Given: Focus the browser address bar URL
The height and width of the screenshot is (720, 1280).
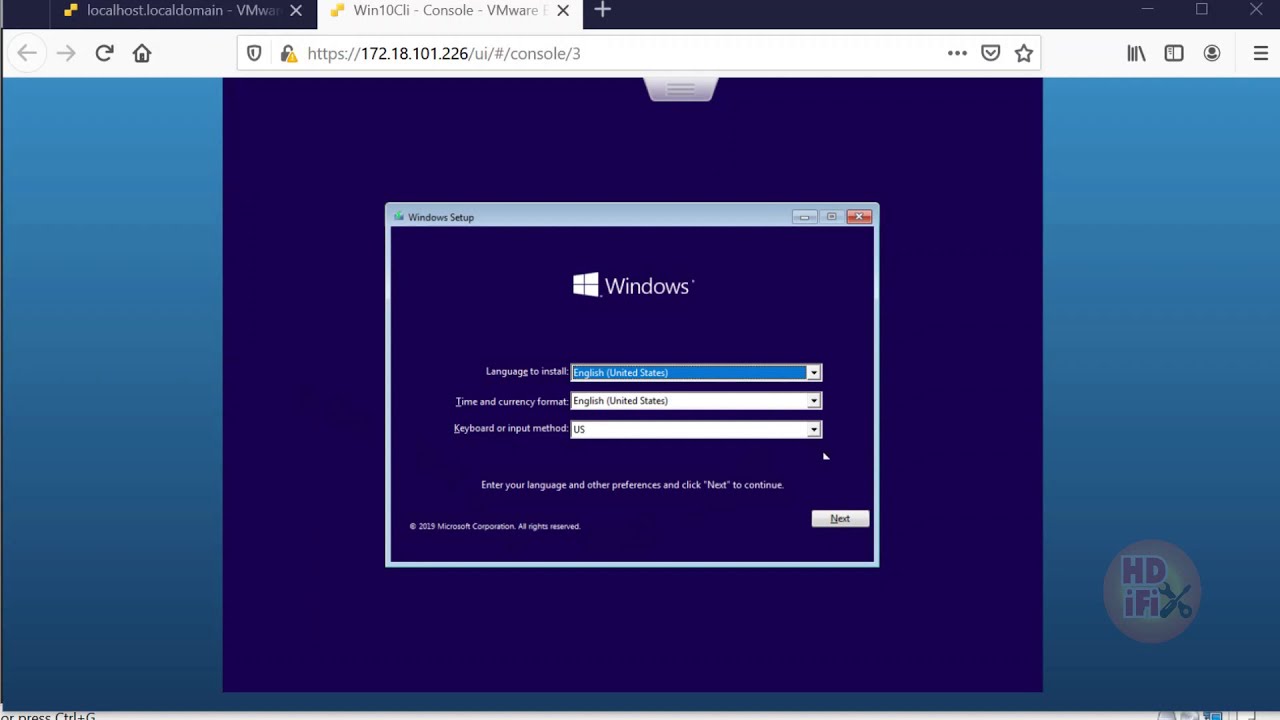Looking at the screenshot, I should pos(444,54).
